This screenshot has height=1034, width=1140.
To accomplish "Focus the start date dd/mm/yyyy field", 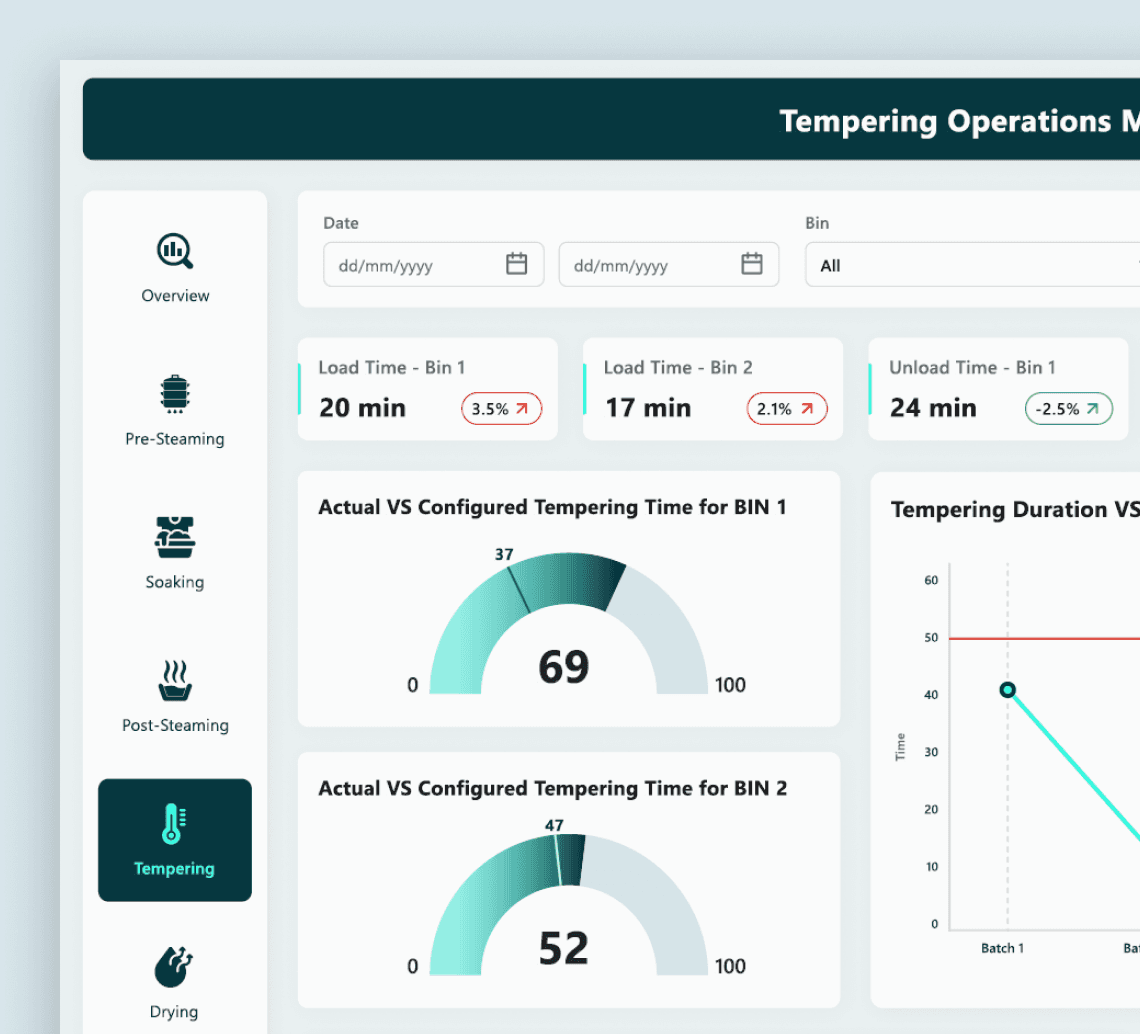I will click(433, 265).
